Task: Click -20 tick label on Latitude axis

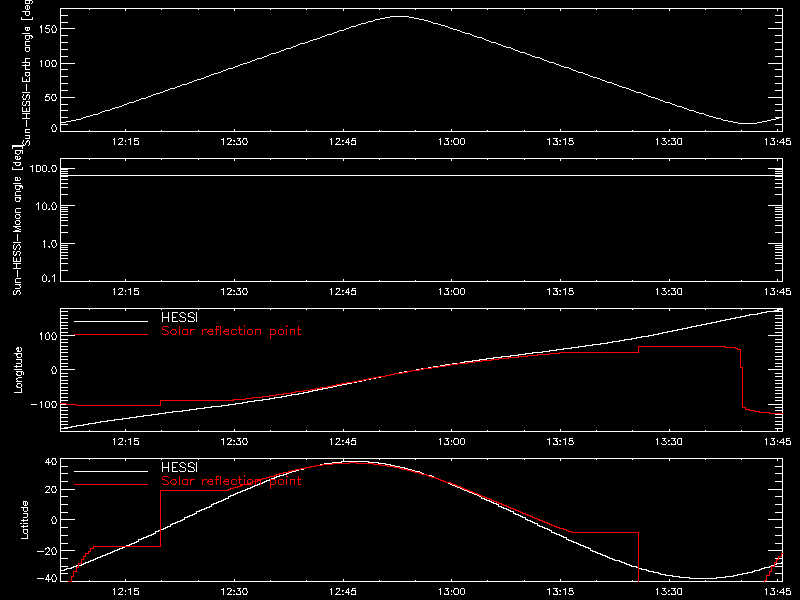Action: [47, 551]
